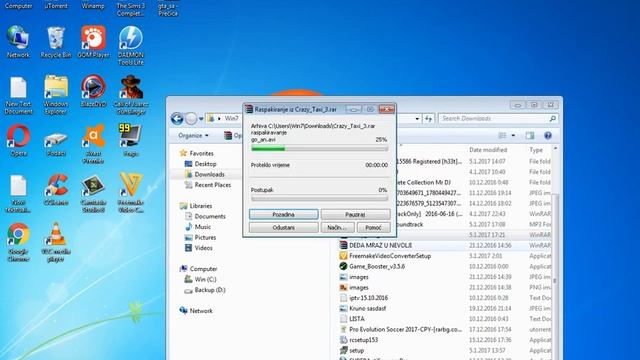Click the green file extraction progress bar

[x=320, y=149]
